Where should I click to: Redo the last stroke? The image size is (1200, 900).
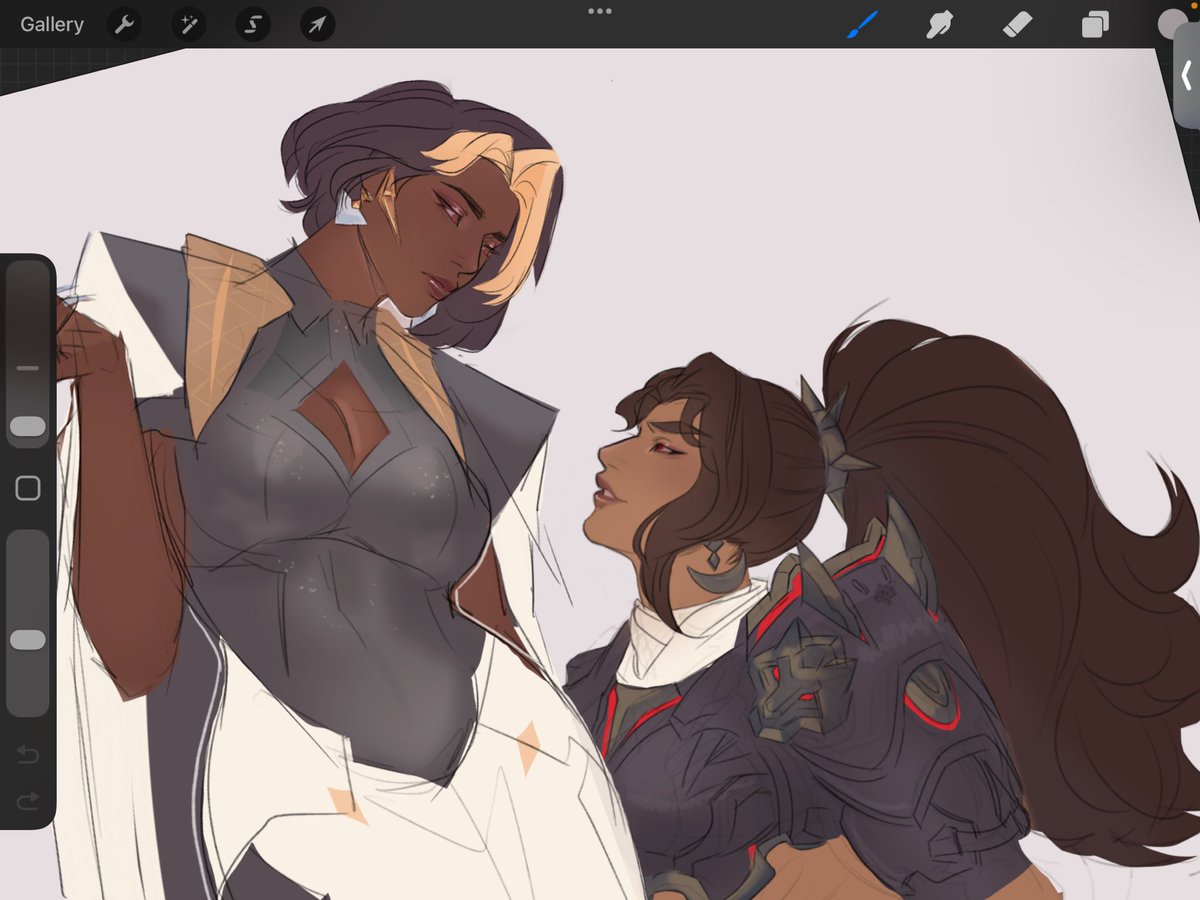pos(28,799)
